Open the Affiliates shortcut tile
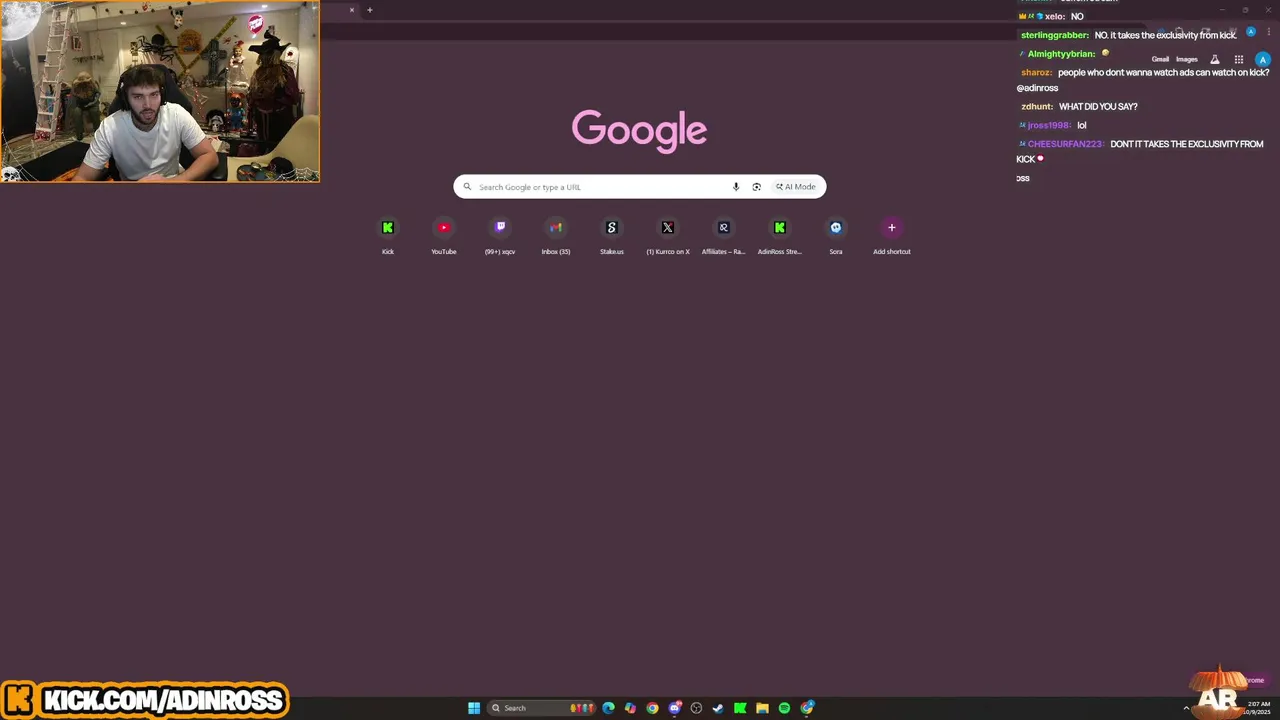Screen dimensions: 1280x720 coord(724,236)
